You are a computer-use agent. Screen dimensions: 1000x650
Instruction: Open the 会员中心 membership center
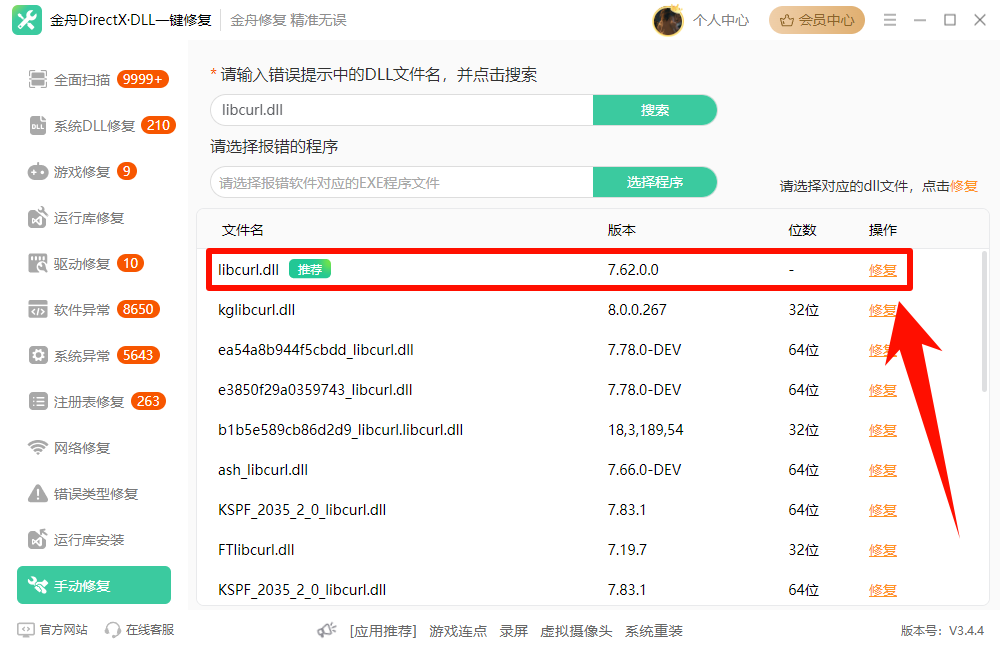[816, 20]
